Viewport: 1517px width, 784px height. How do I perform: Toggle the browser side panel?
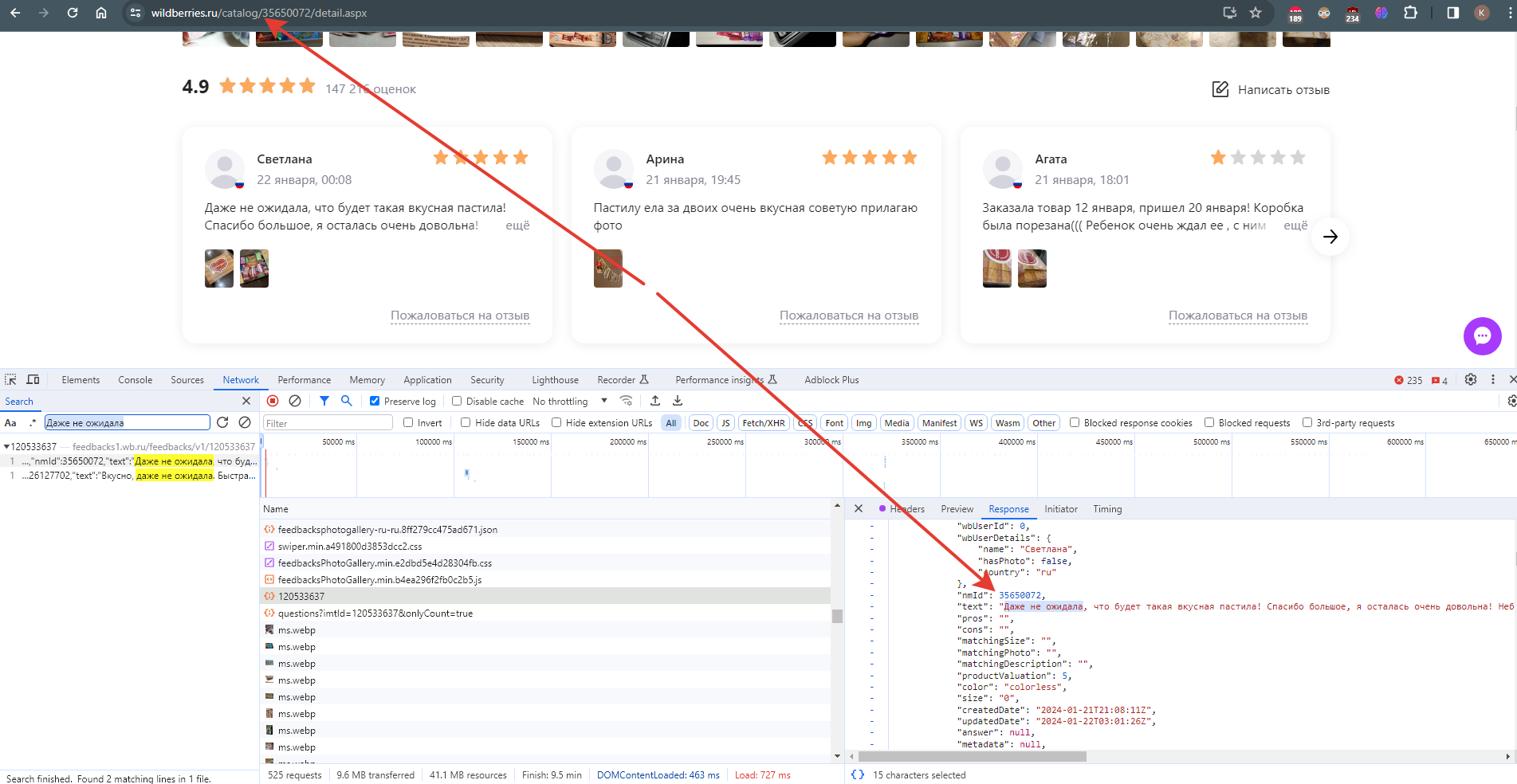click(1452, 13)
